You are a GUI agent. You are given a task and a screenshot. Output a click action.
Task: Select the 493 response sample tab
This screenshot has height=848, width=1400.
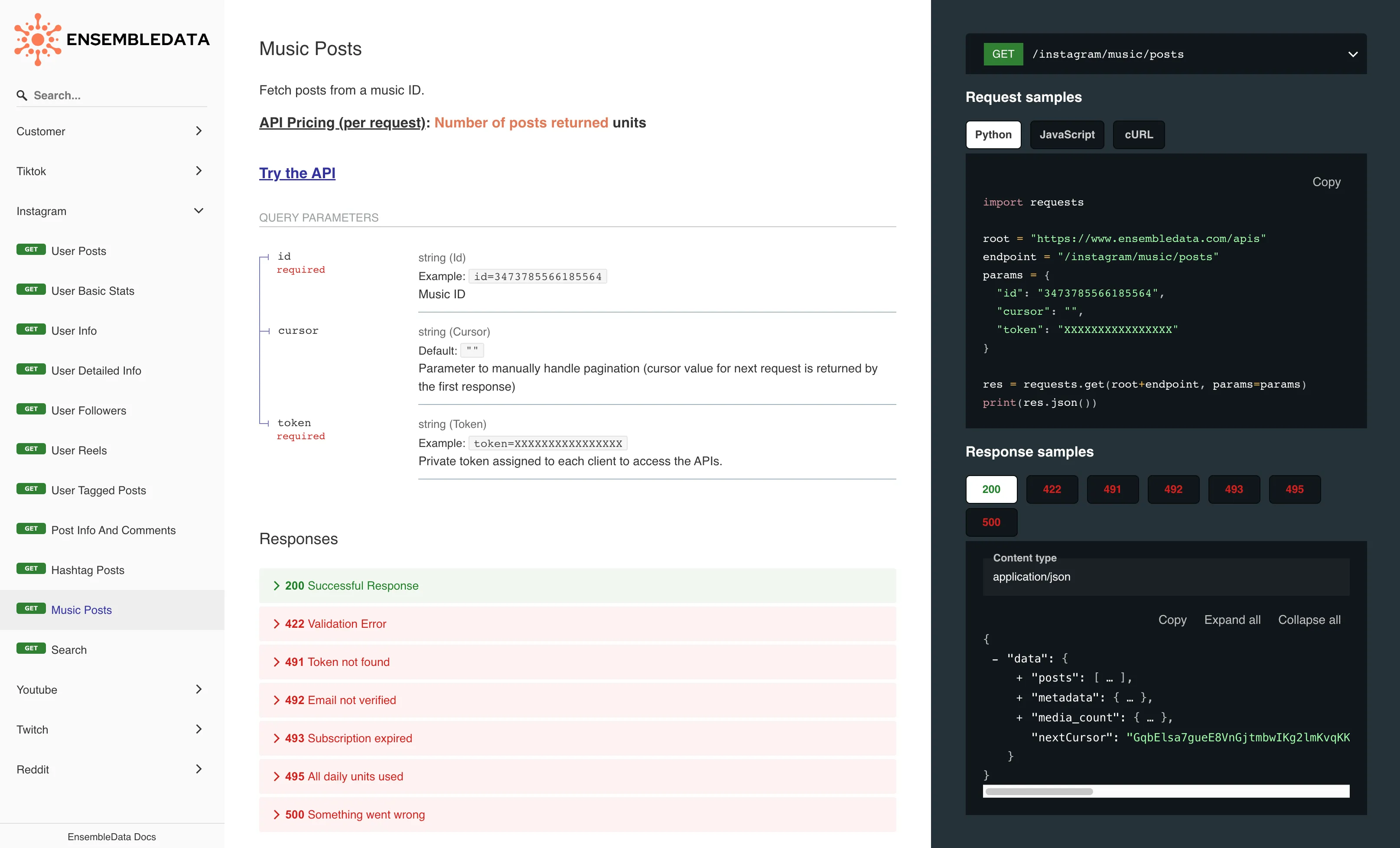[x=1234, y=489]
